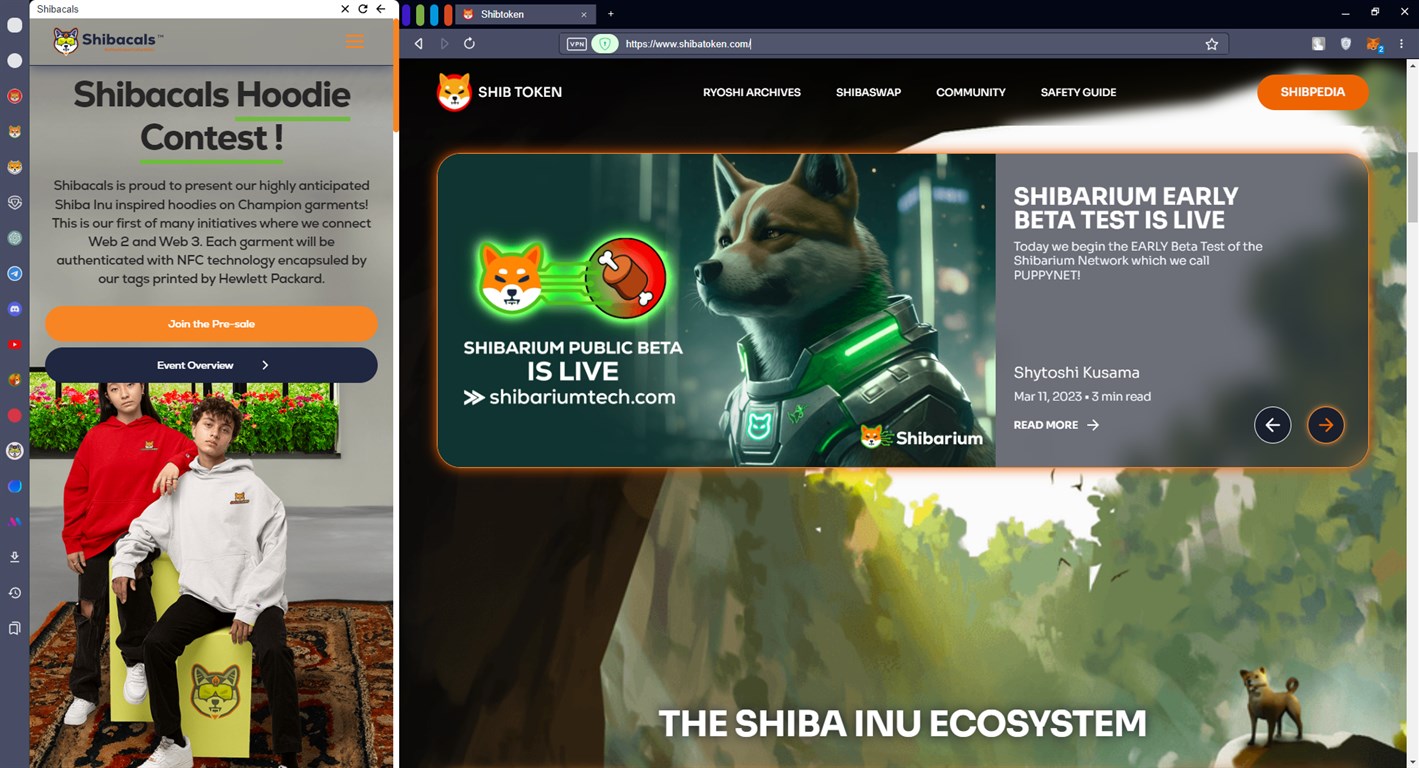Advance the carousel with the orange next arrow

(1325, 425)
